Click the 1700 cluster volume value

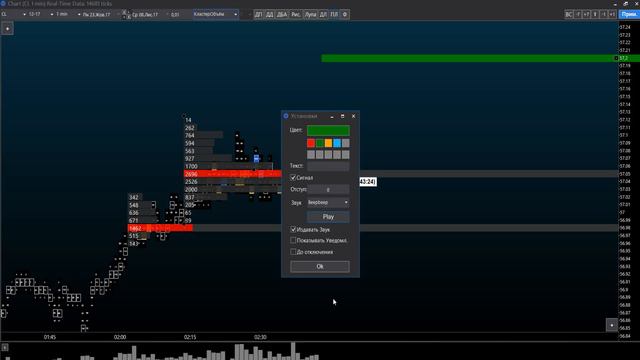[191, 167]
